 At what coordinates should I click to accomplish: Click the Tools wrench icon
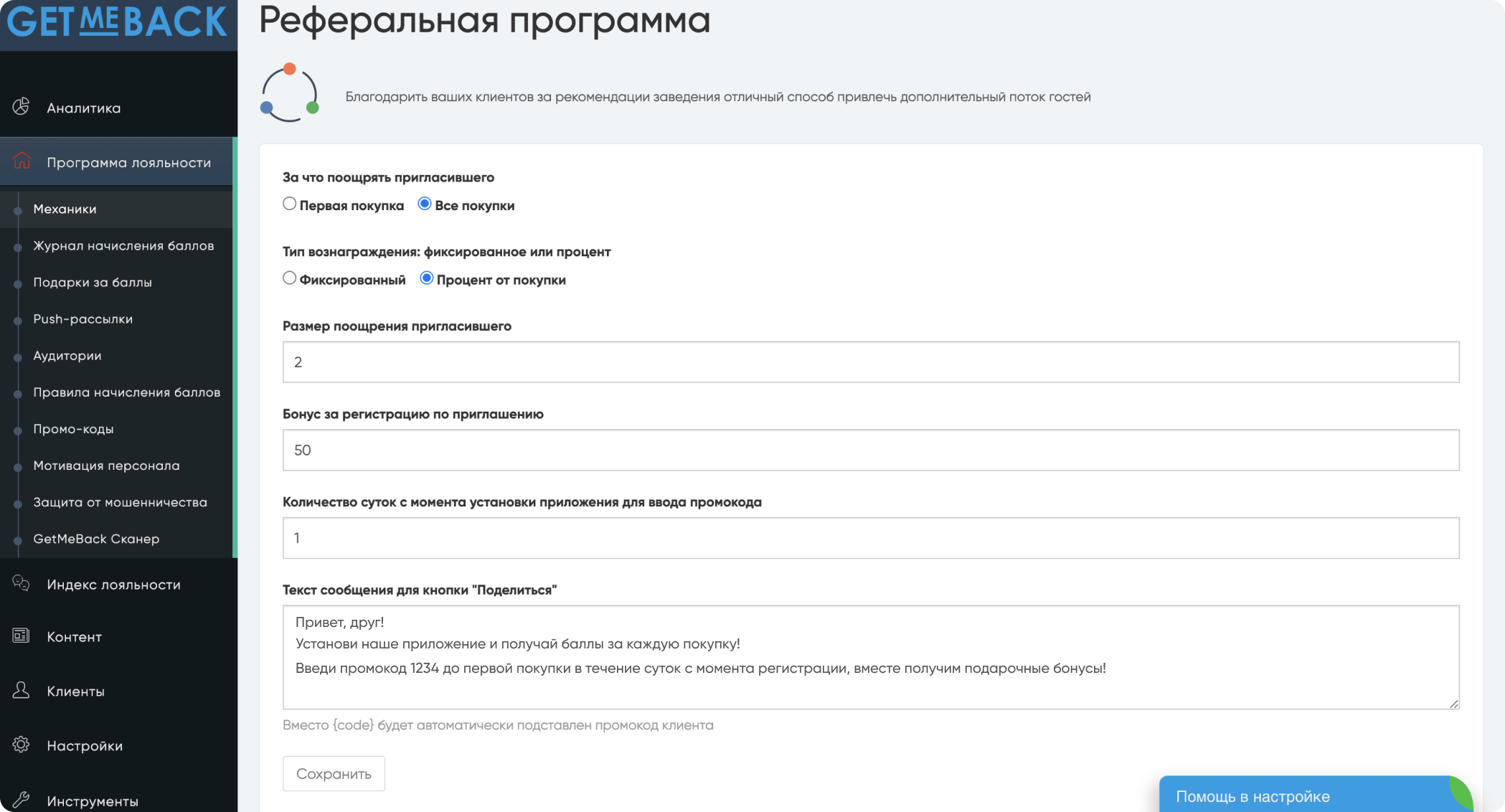(21, 799)
